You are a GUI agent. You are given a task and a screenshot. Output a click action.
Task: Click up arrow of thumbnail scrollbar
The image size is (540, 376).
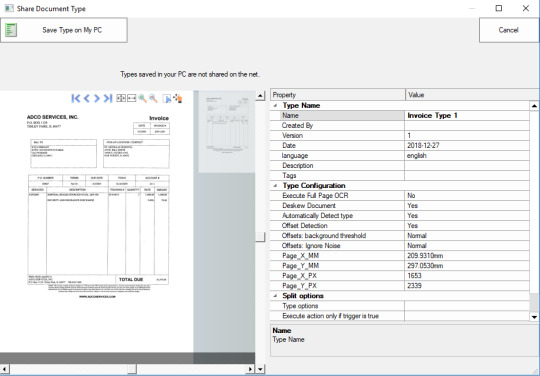260,96
